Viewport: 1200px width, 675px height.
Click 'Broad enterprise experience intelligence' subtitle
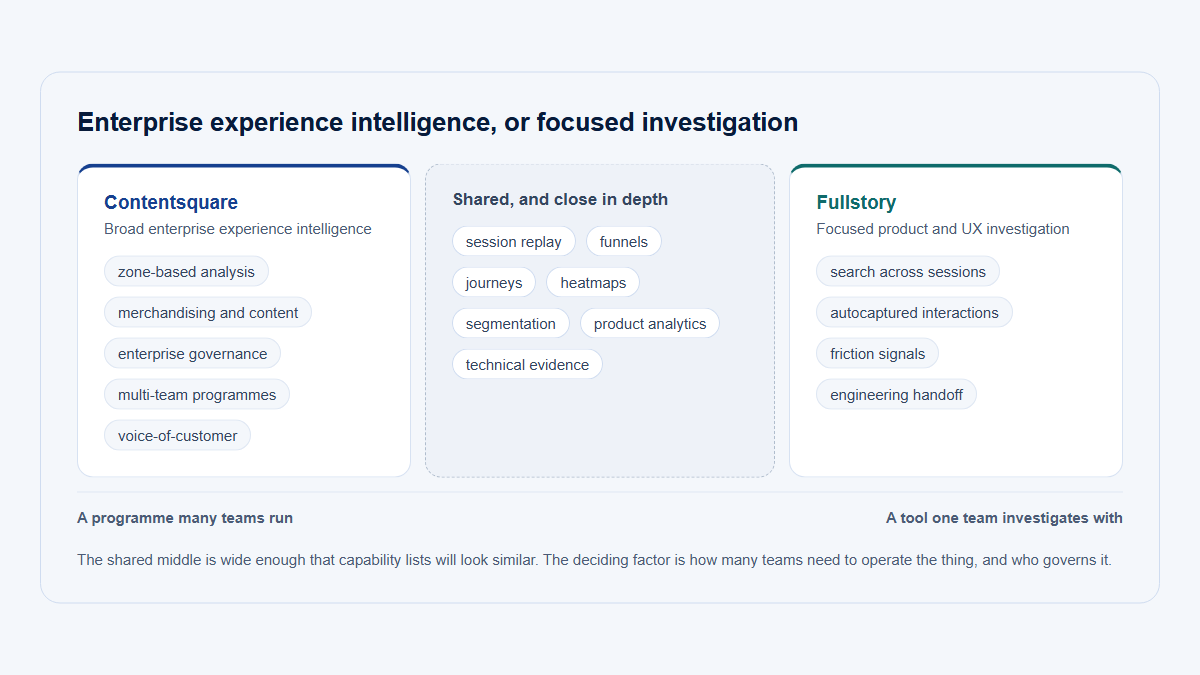tap(238, 229)
